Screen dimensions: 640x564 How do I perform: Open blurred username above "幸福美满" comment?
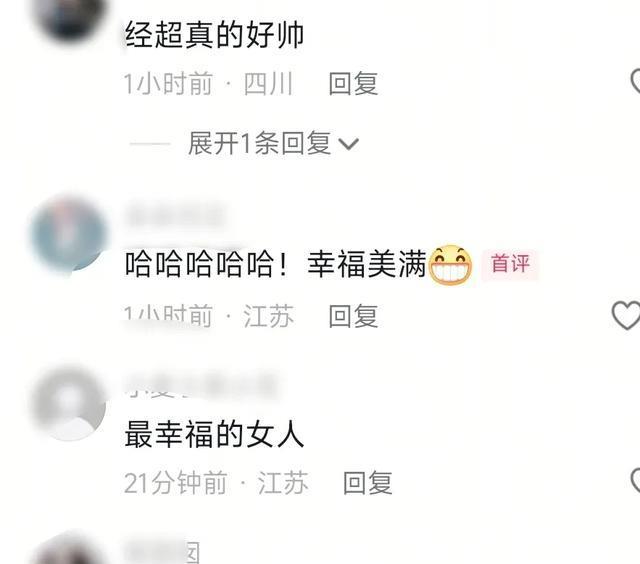tap(176, 215)
